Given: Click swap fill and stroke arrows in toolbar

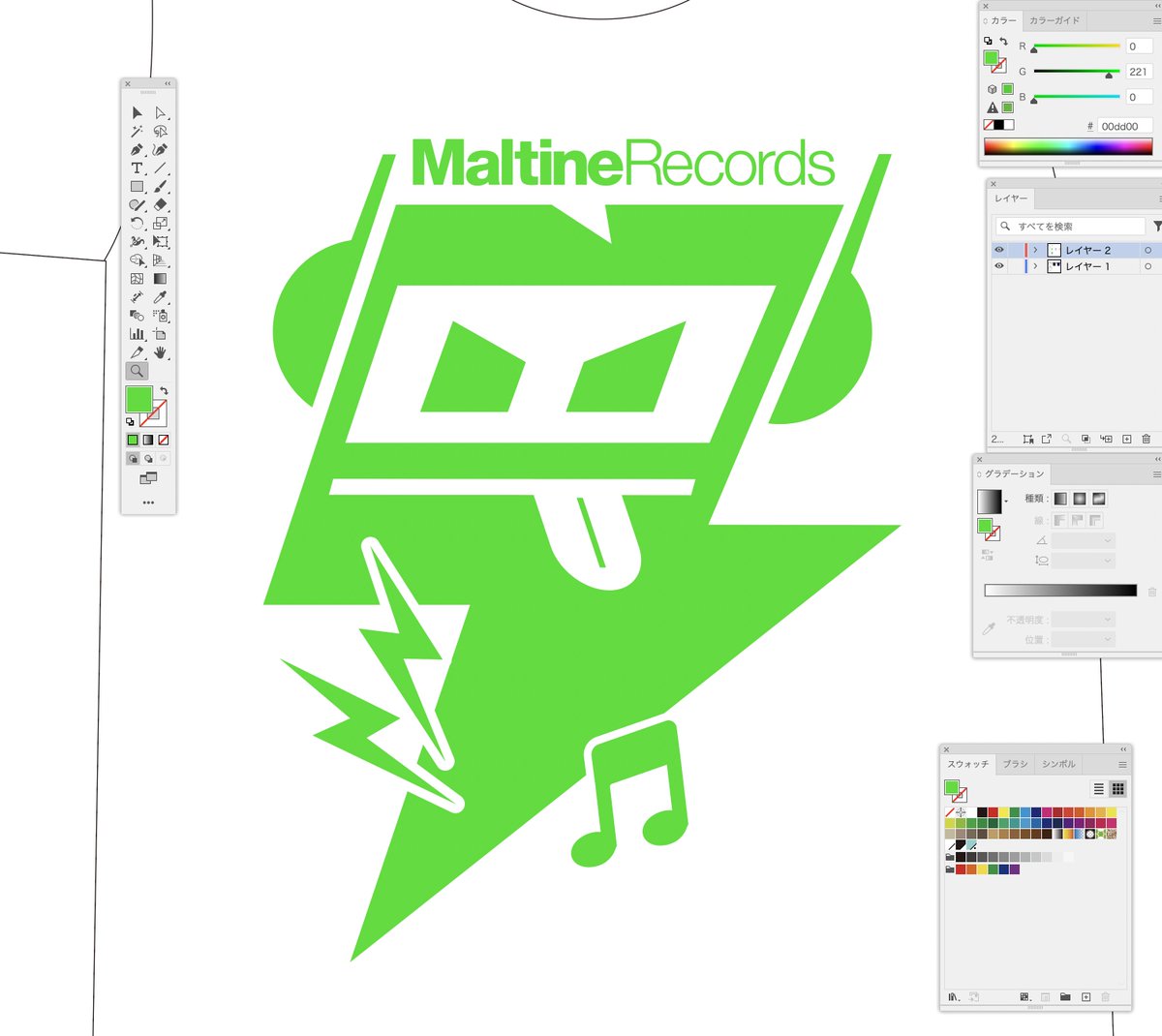Looking at the screenshot, I should [x=164, y=391].
